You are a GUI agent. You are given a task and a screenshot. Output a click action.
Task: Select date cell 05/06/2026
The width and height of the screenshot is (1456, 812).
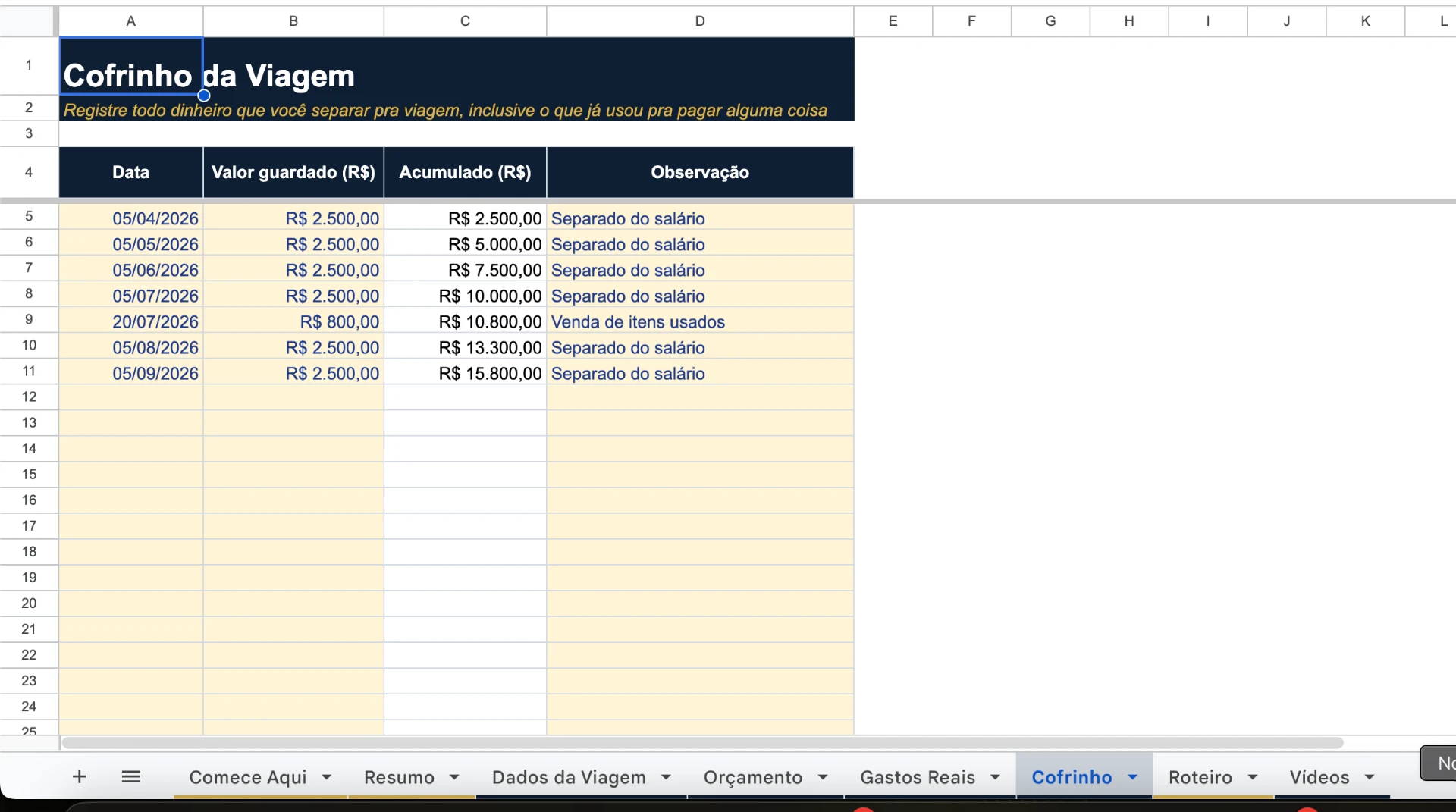click(x=131, y=270)
